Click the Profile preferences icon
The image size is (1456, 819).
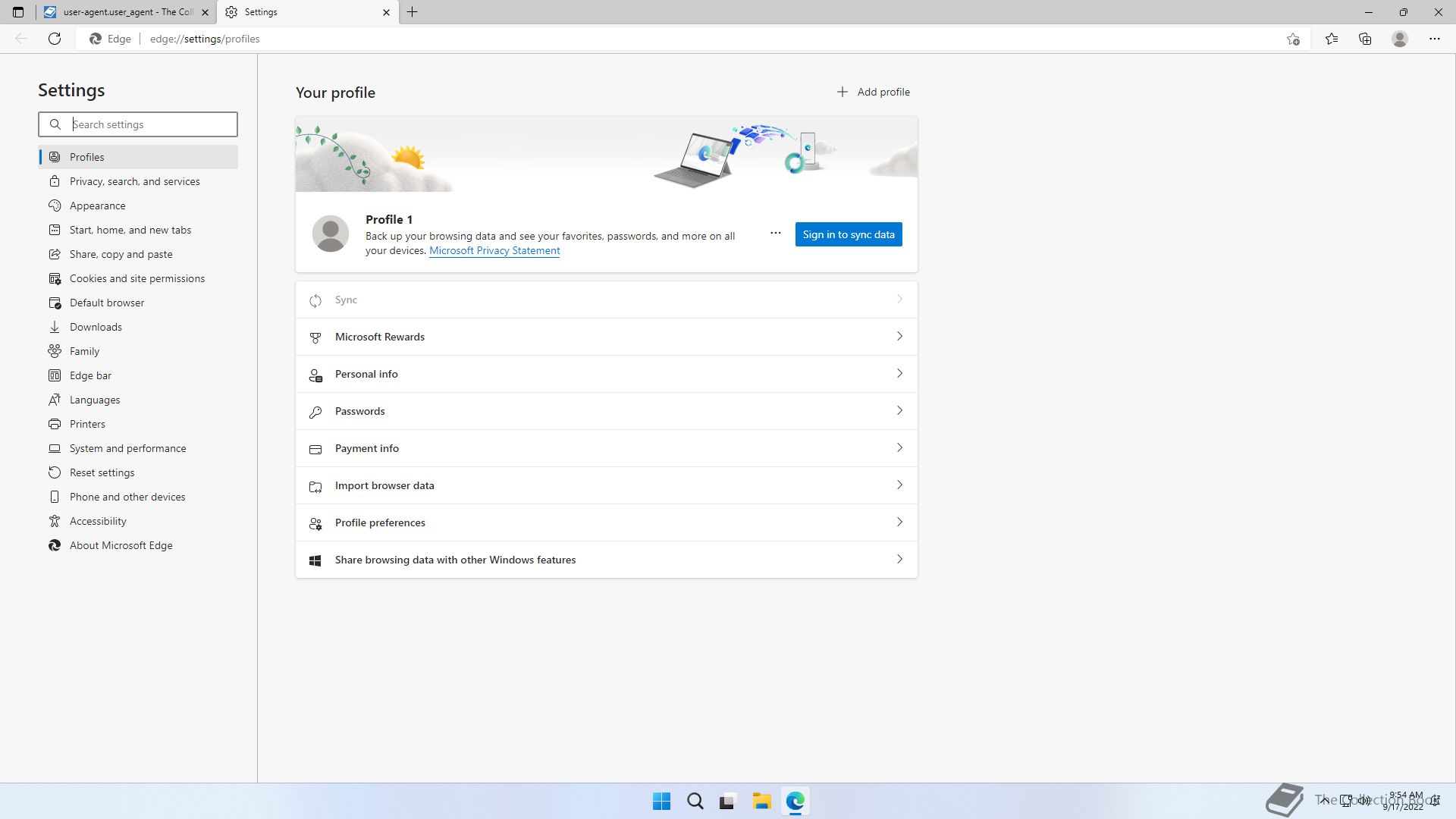coord(315,523)
